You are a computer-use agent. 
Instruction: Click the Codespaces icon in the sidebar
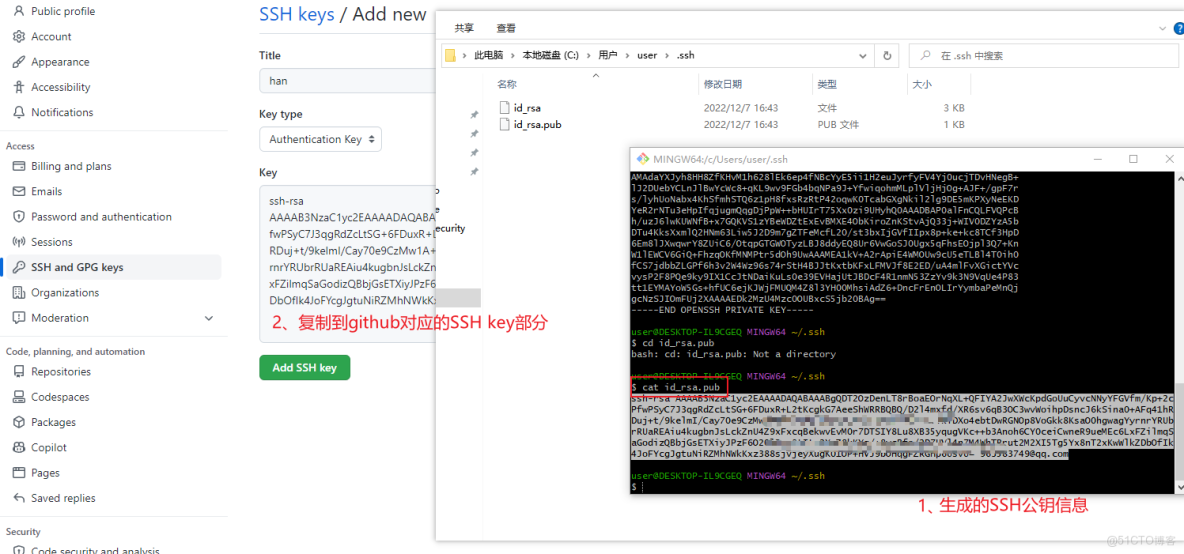19,397
